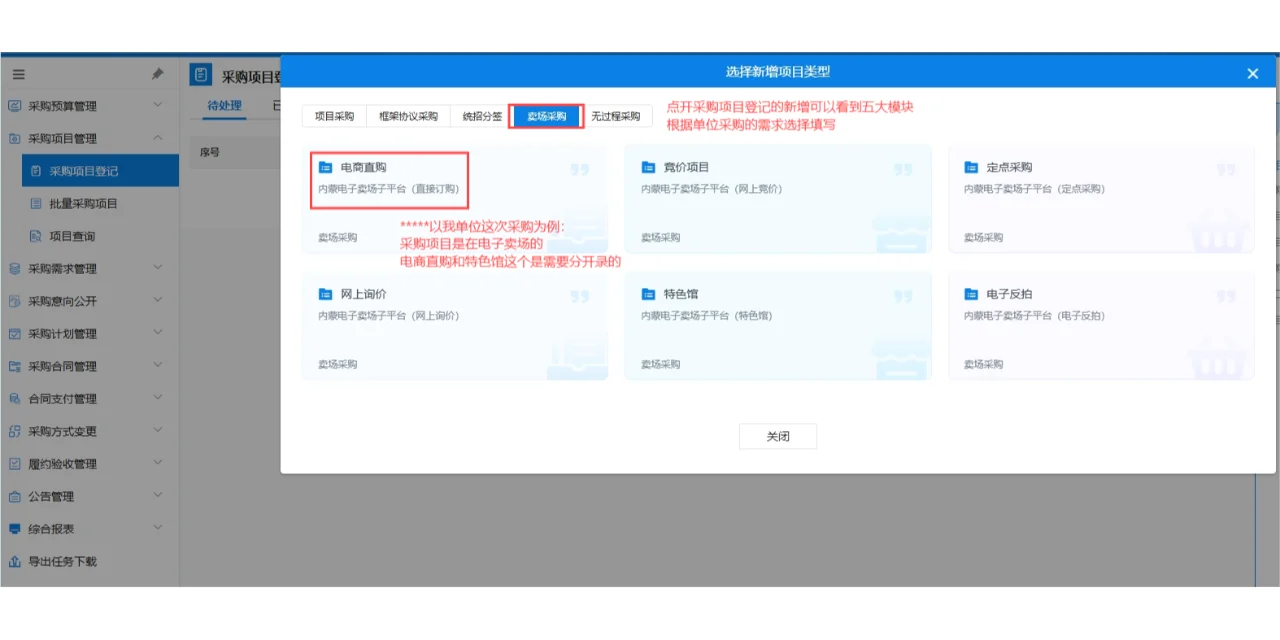This screenshot has width=1280, height=640.
Task: Select the 卖场采购 tab
Action: 546,116
